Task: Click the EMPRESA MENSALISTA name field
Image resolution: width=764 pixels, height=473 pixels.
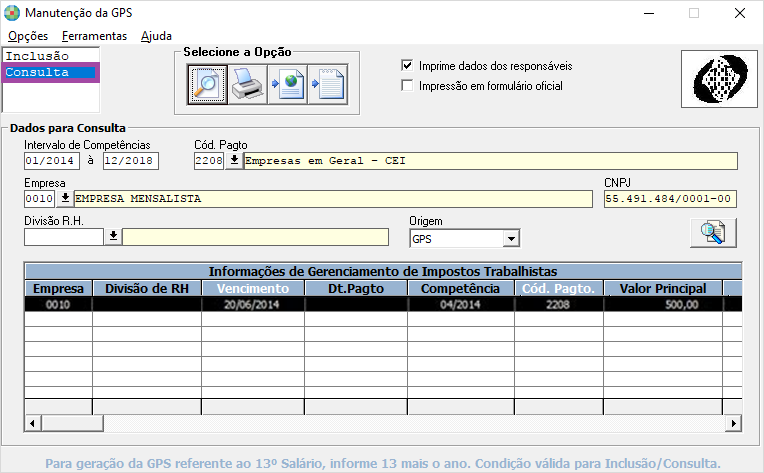Action: pos(333,199)
